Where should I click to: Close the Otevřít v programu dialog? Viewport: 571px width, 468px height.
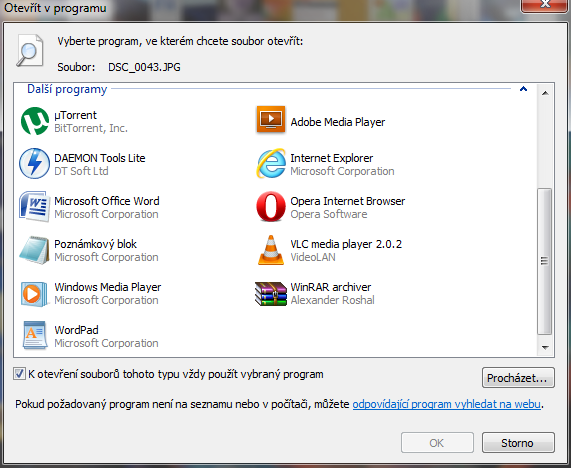pyautogui.click(x=545, y=5)
